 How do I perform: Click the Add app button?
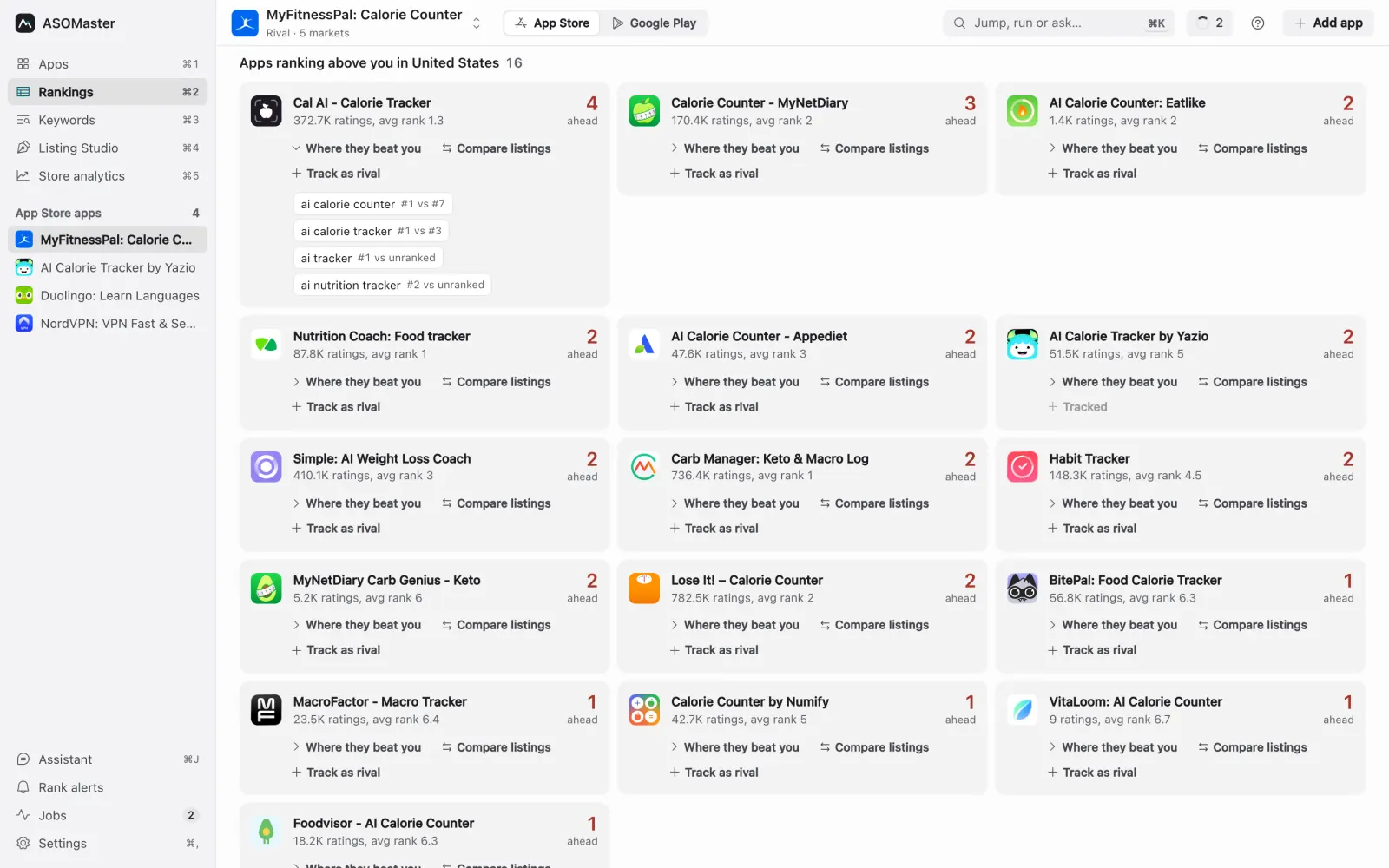[x=1328, y=23]
